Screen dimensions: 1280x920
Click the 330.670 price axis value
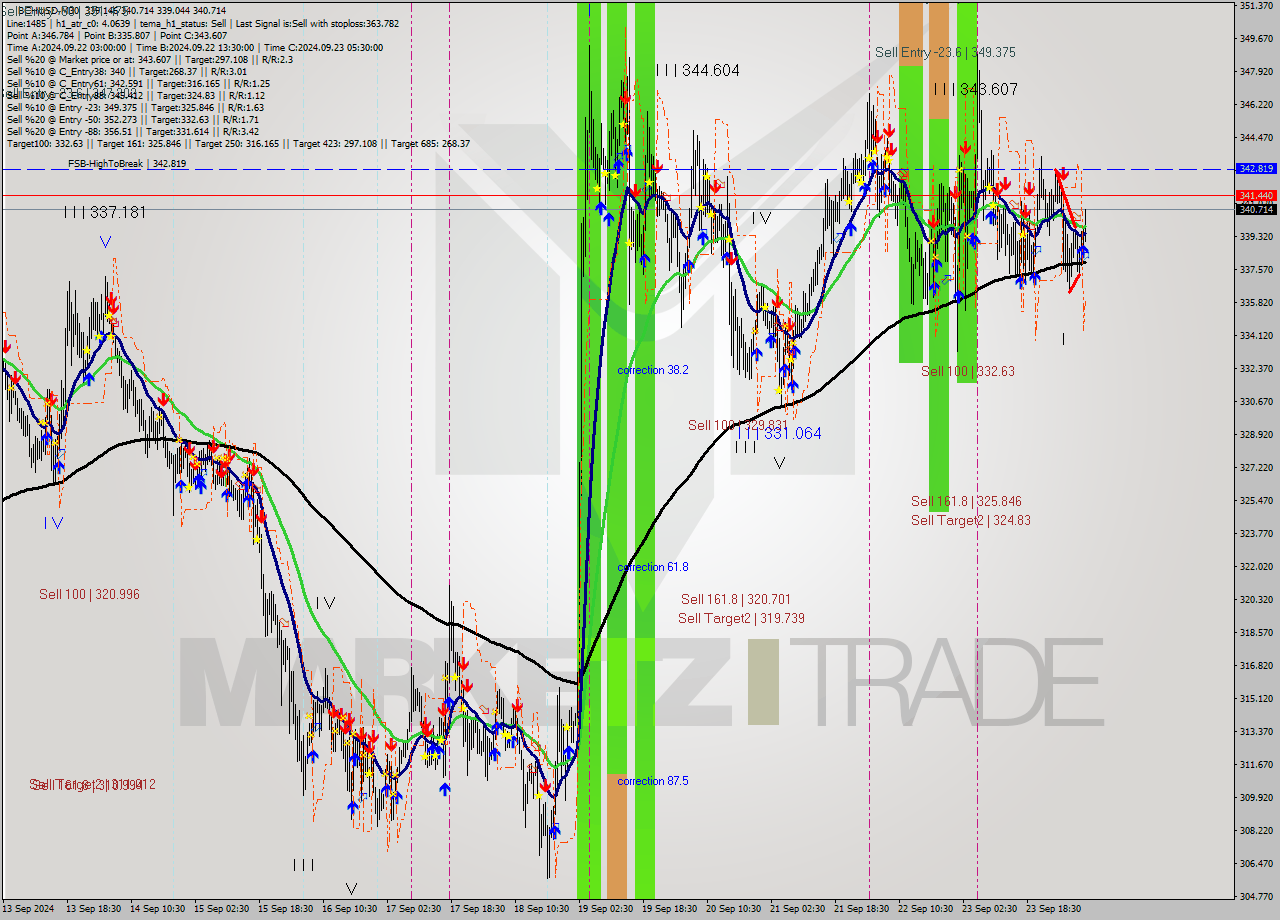pyautogui.click(x=1256, y=402)
